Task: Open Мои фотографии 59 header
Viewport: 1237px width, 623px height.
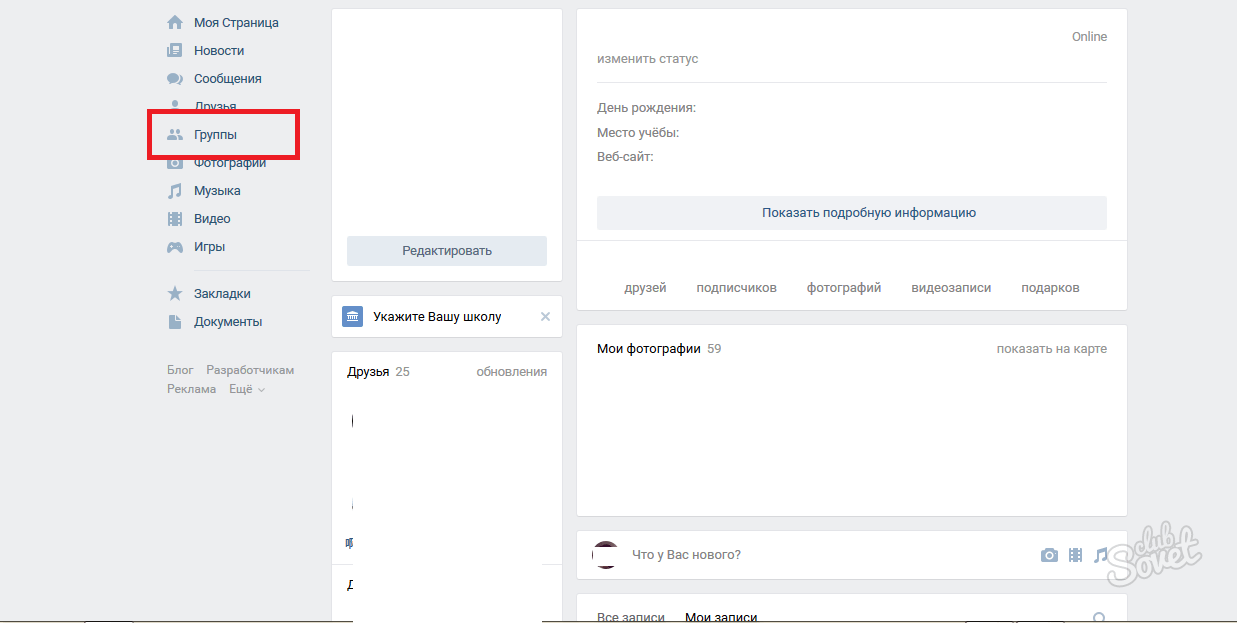Action: pyautogui.click(x=659, y=349)
